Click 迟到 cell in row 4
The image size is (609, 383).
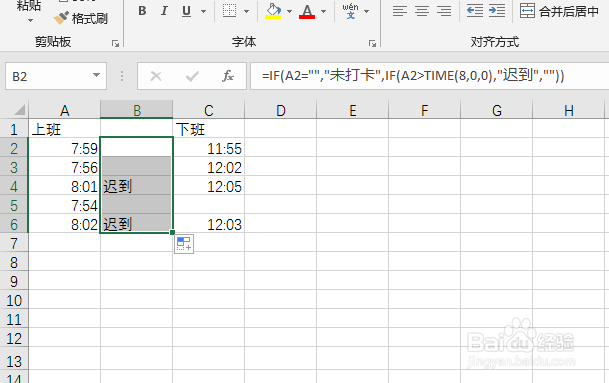137,186
